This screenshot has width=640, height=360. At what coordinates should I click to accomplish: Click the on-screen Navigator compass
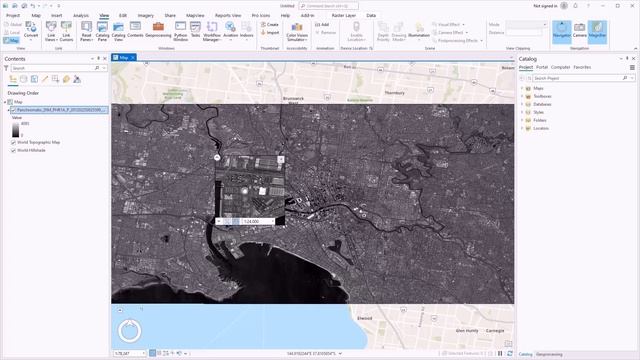point(130,331)
